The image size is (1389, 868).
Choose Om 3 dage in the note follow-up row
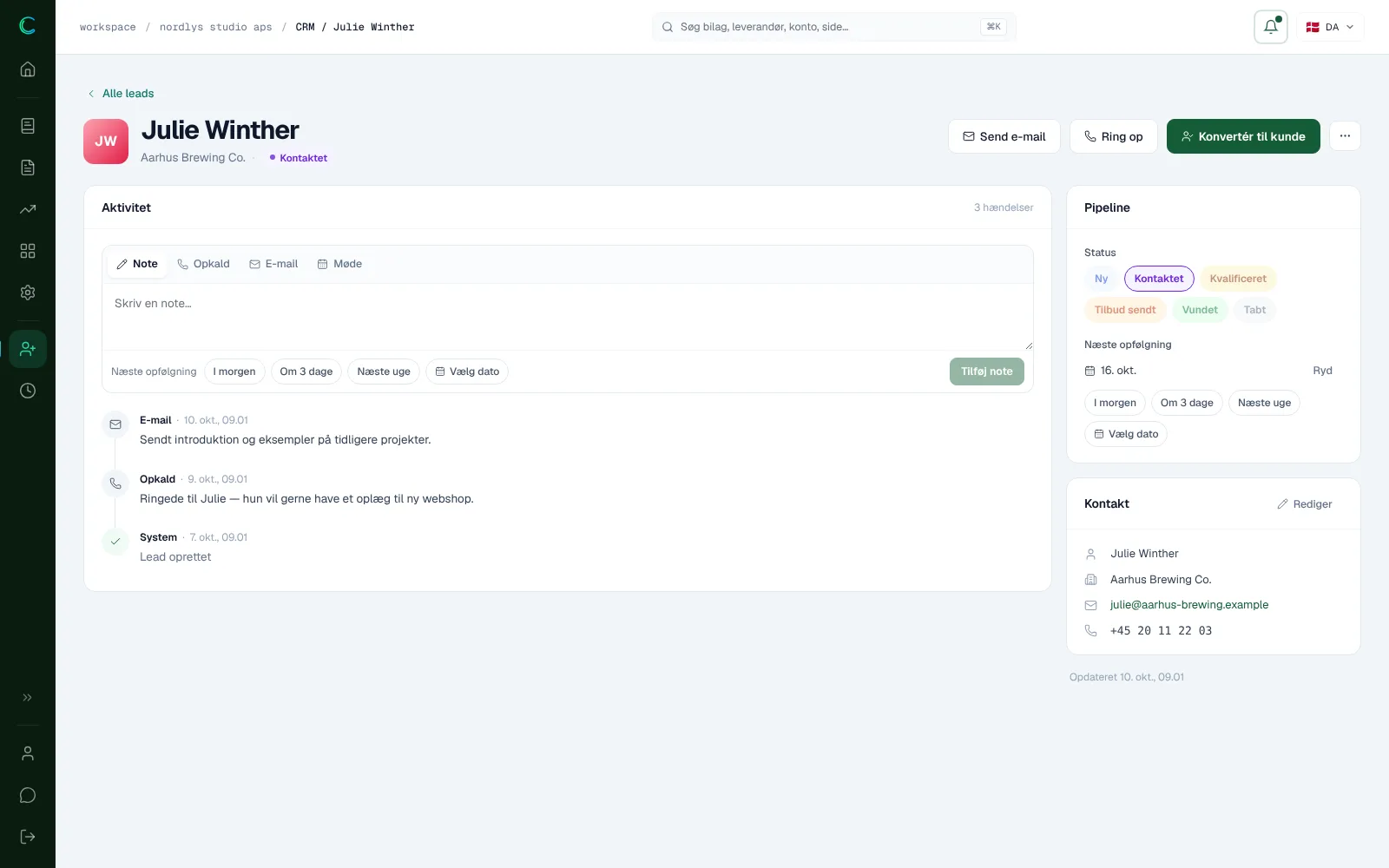pos(306,372)
